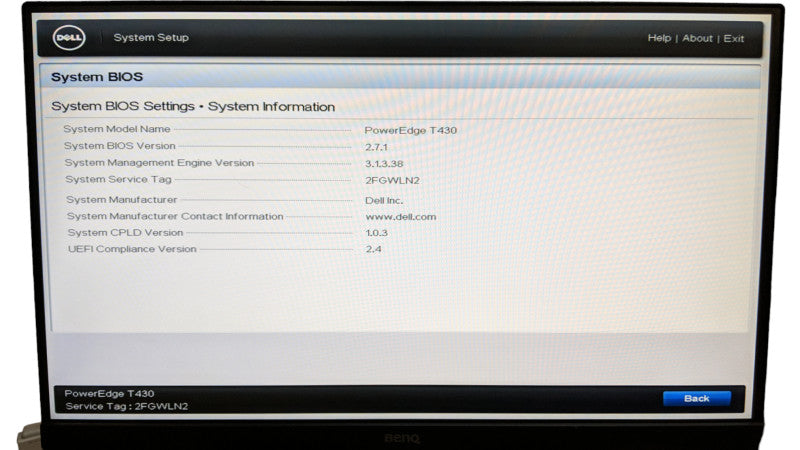Open the Help link
Image resolution: width=800 pixels, height=450 pixels.
tap(659, 38)
